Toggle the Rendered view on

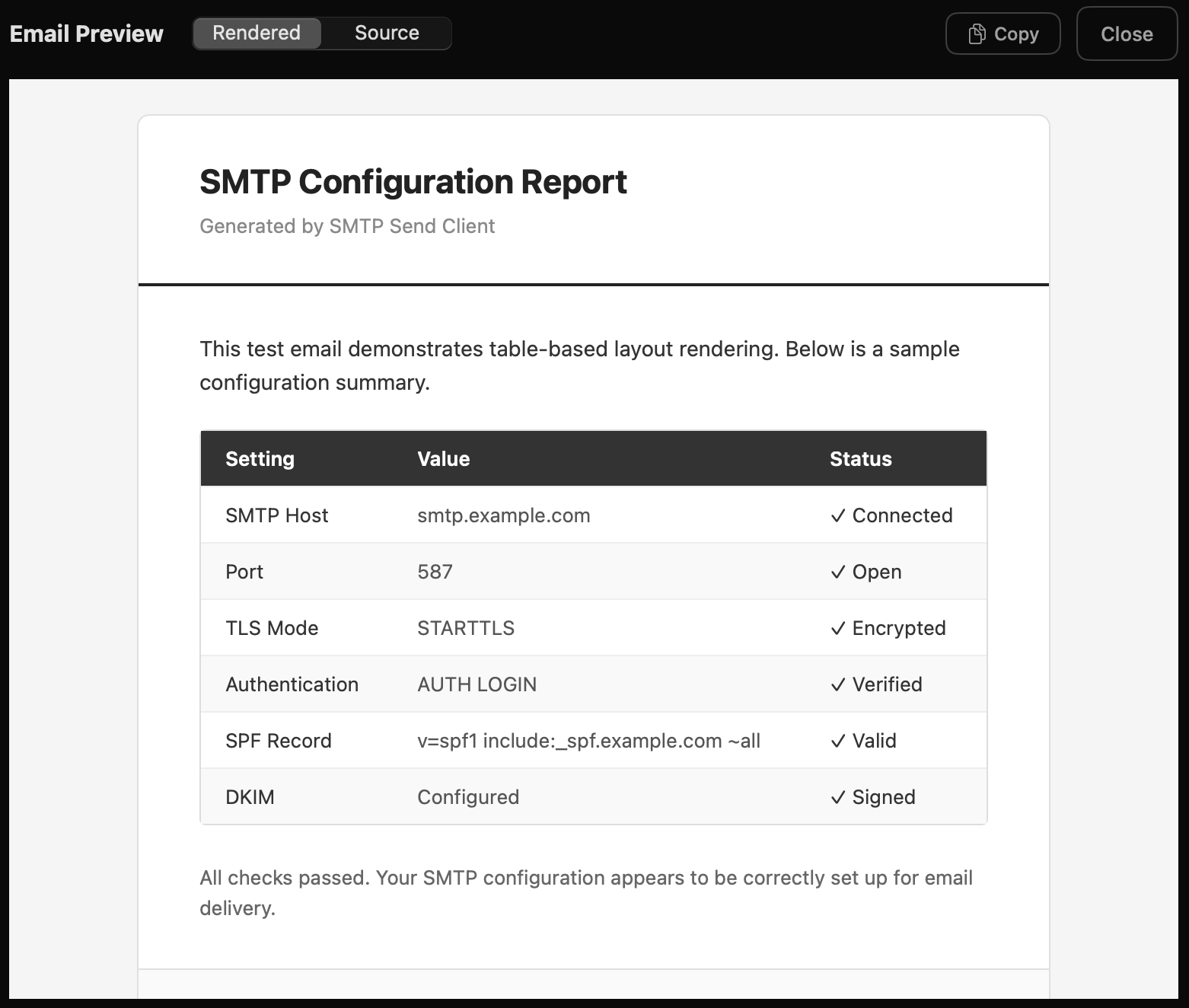pos(257,33)
